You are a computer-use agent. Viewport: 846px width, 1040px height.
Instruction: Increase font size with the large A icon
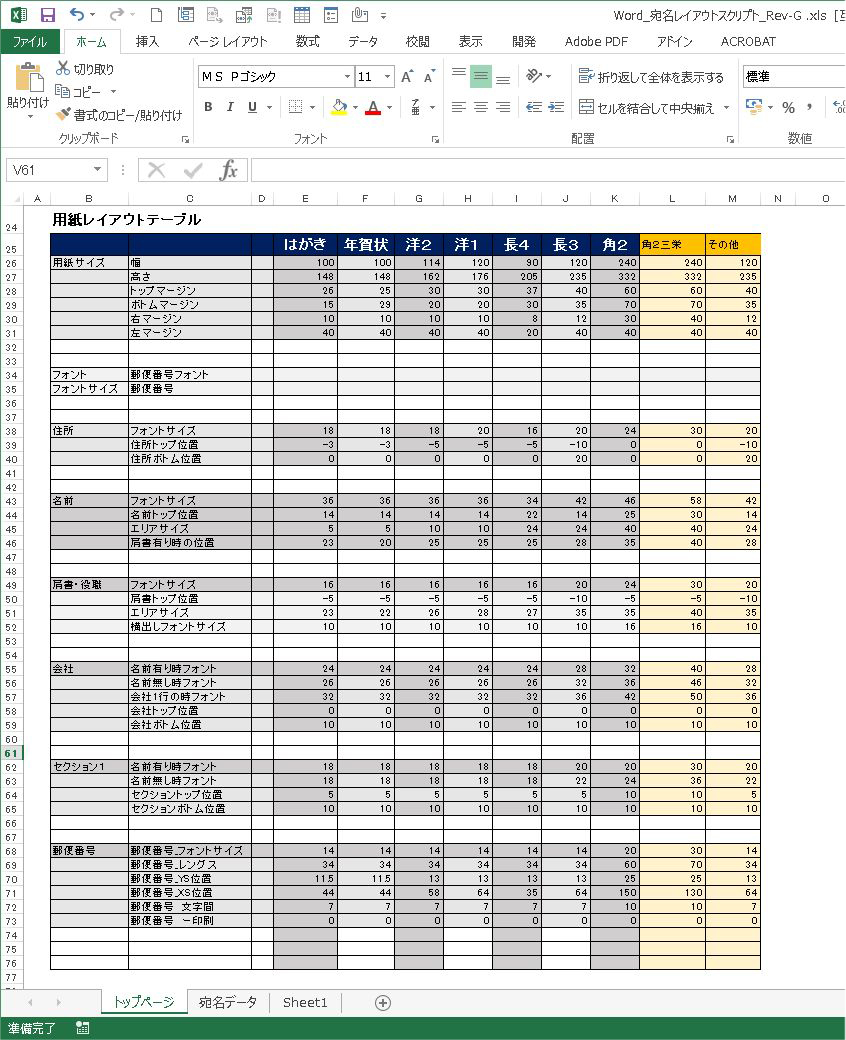(407, 77)
